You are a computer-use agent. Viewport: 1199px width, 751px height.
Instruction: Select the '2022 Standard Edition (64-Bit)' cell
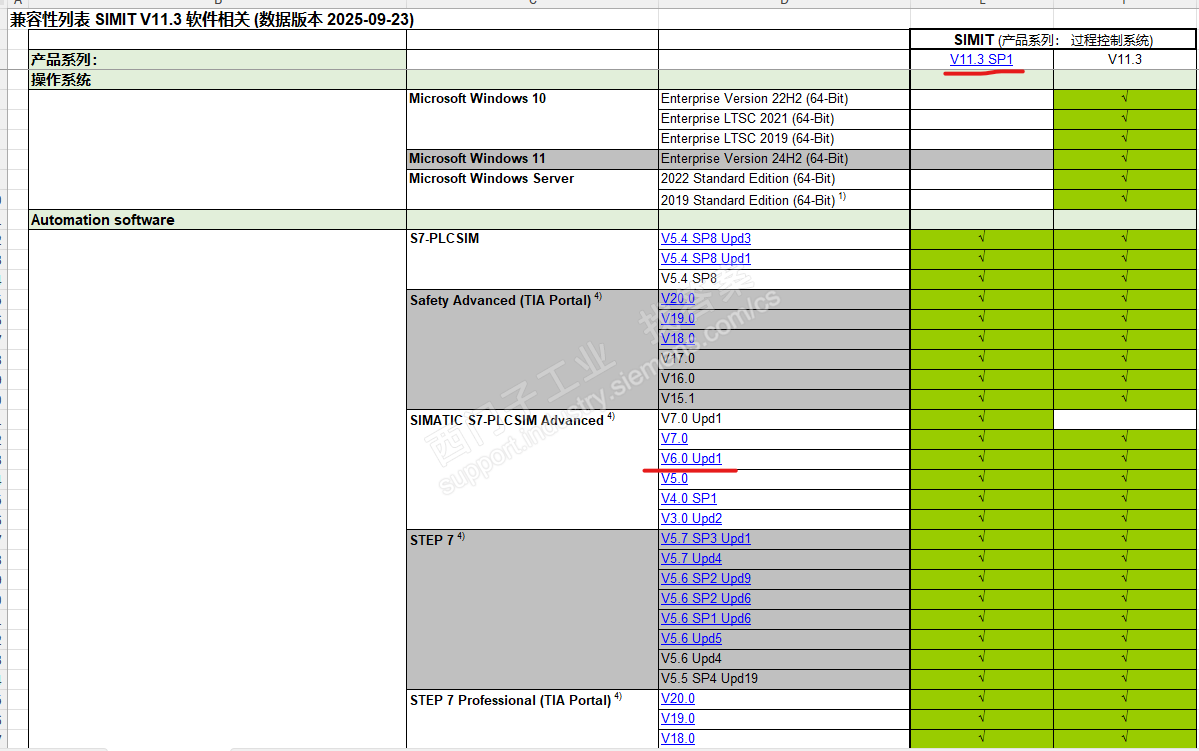click(x=784, y=178)
